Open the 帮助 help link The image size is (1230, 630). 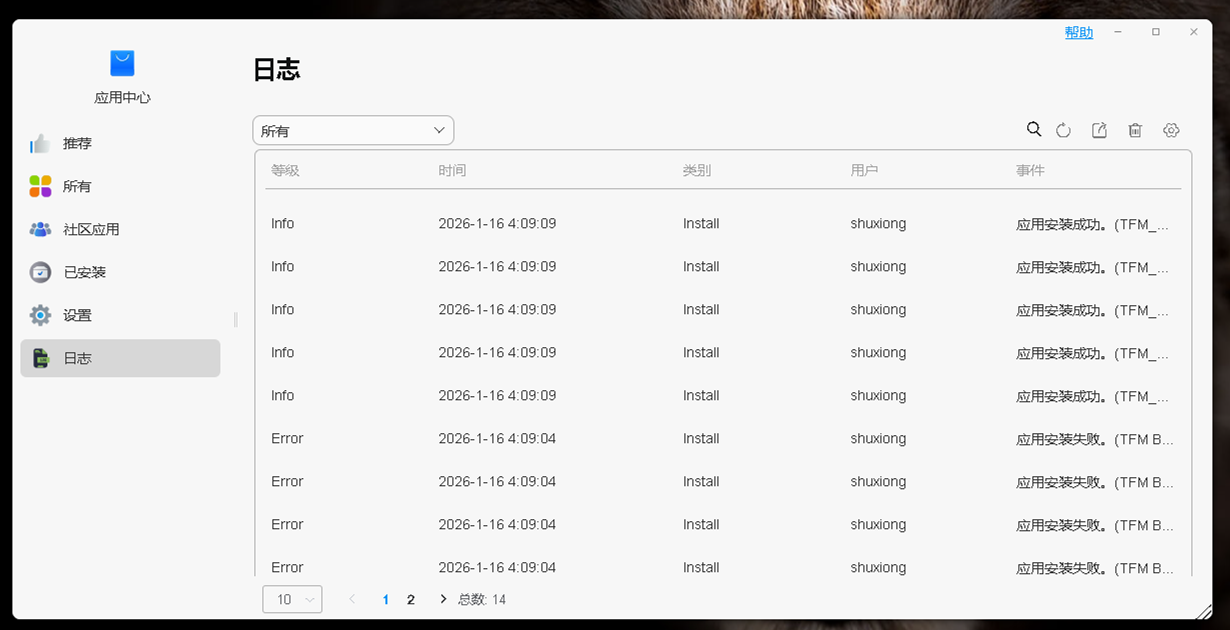click(1078, 33)
